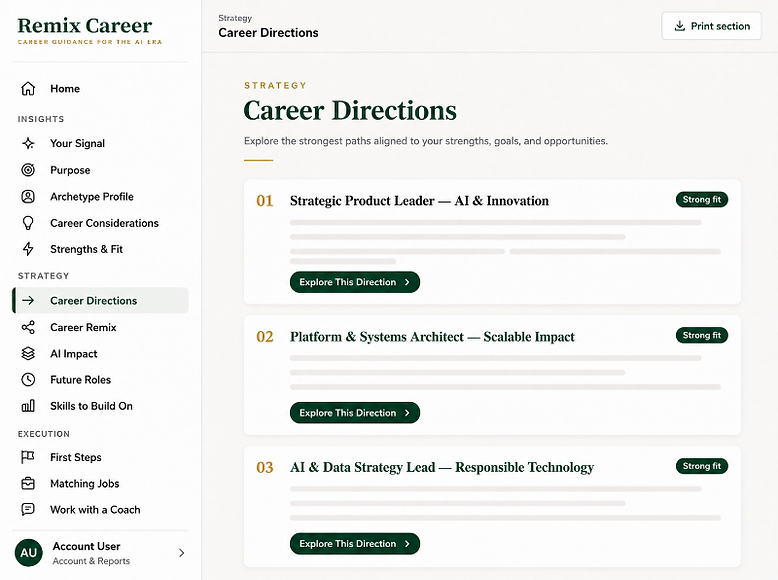778x580 pixels.
Task: Explore Platform & Systems Architect direction
Action: click(x=355, y=413)
